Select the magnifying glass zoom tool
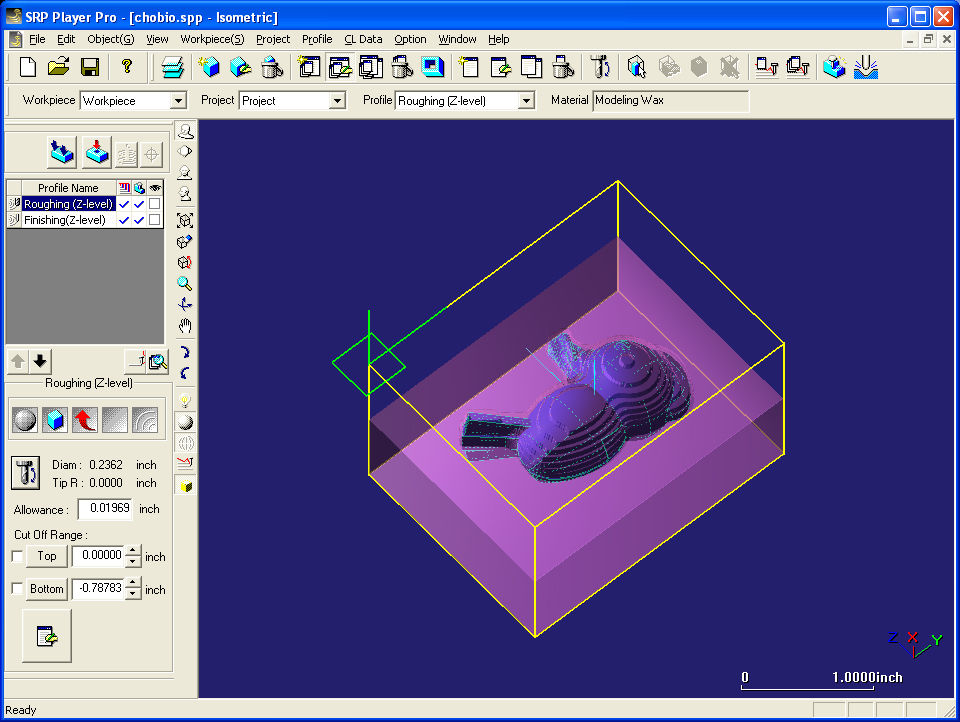 click(185, 284)
